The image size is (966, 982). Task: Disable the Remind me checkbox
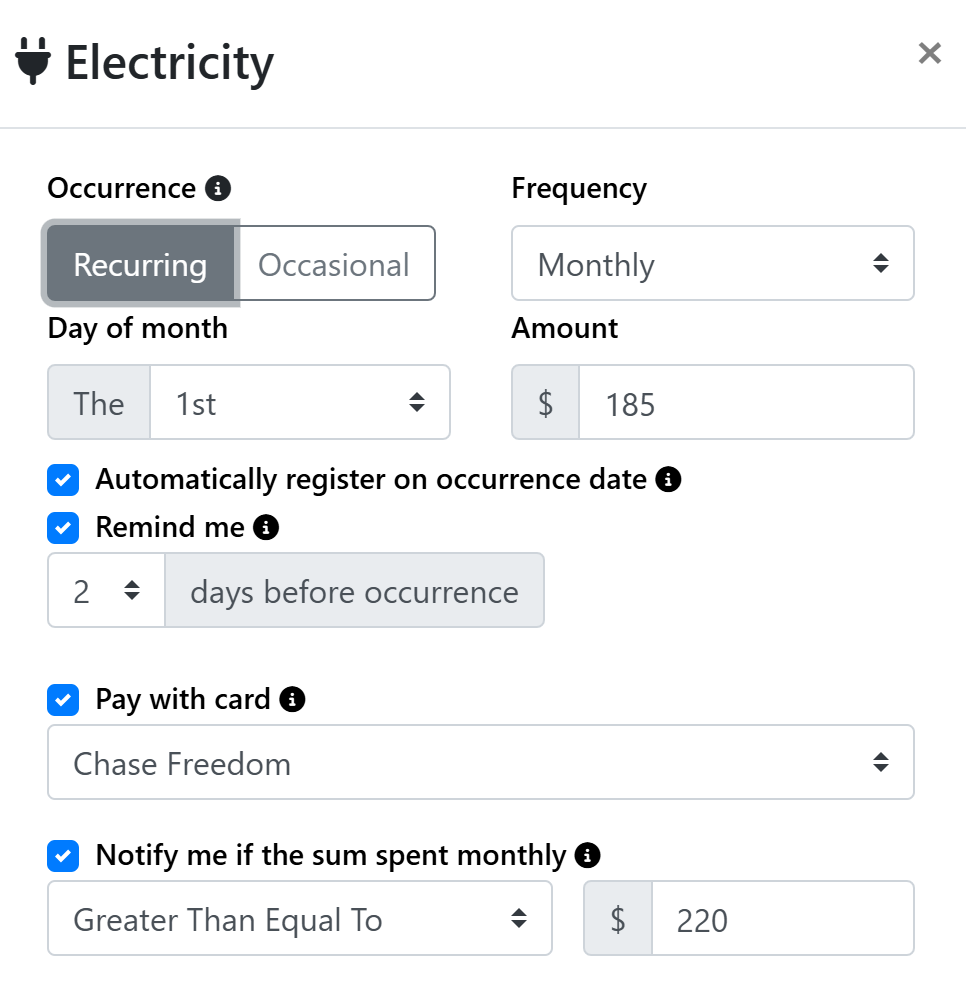pyautogui.click(x=63, y=527)
